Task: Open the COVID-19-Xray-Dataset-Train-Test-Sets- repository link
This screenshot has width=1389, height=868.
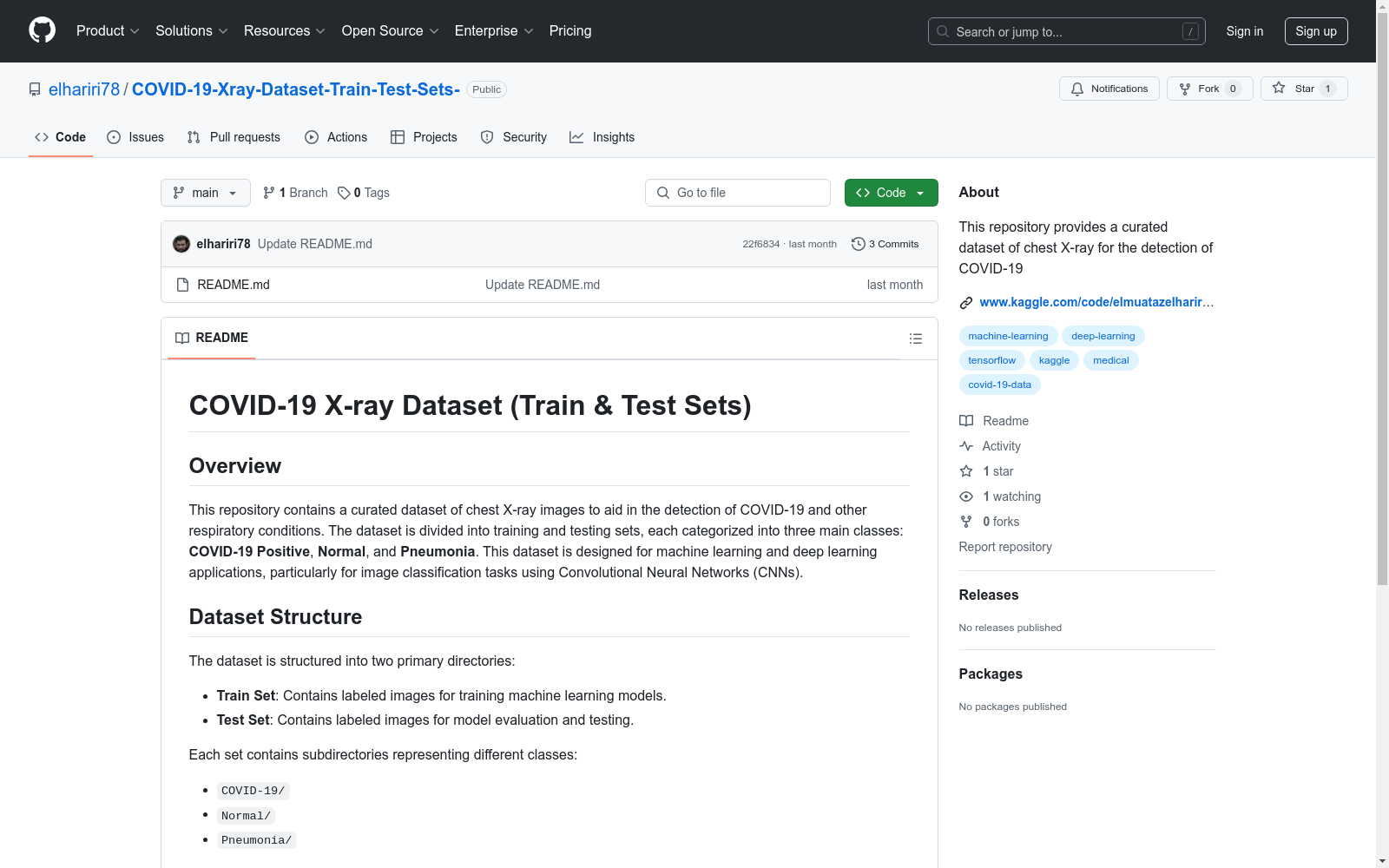Action: point(296,89)
